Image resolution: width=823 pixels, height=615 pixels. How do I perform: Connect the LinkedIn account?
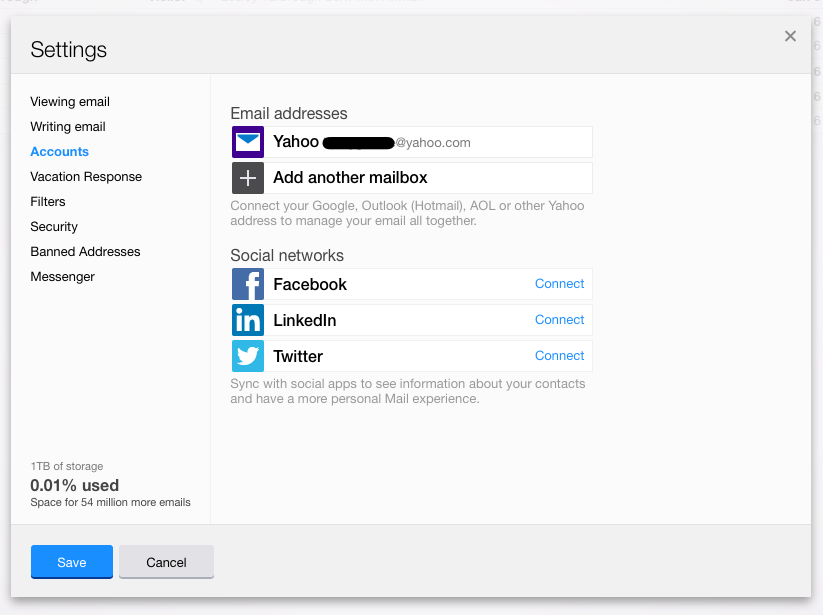[x=559, y=320]
